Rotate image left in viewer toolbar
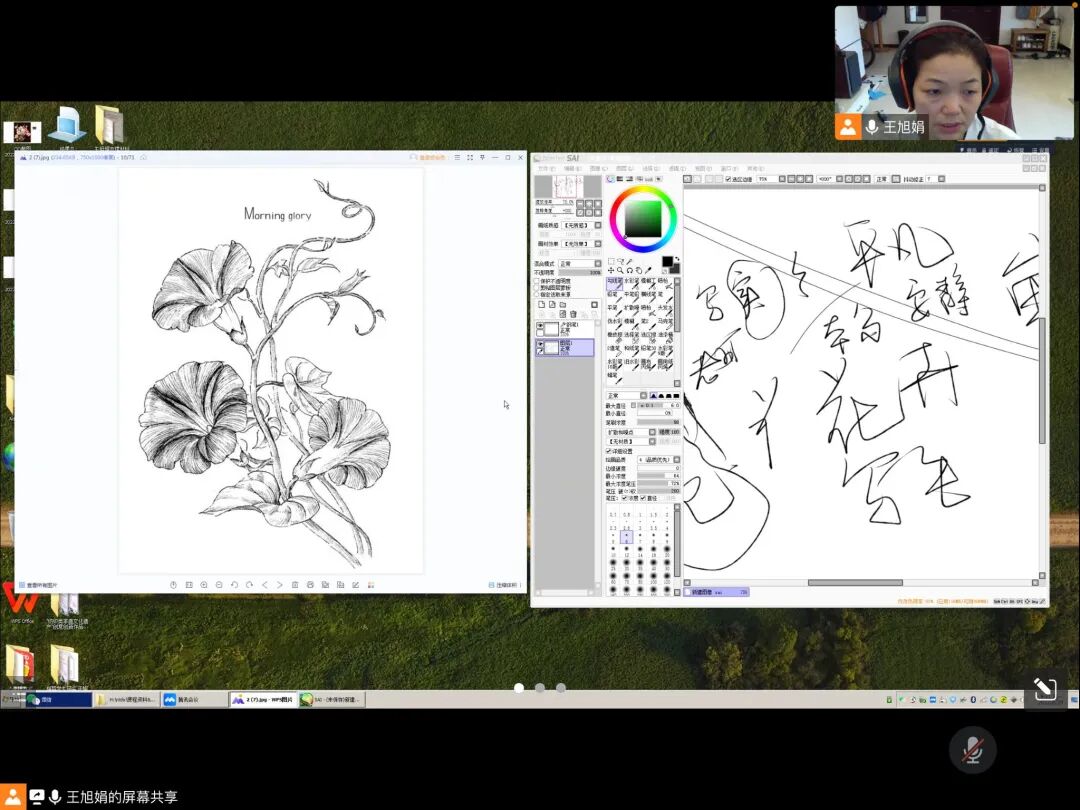Screen dimensions: 1080x810 point(234,585)
